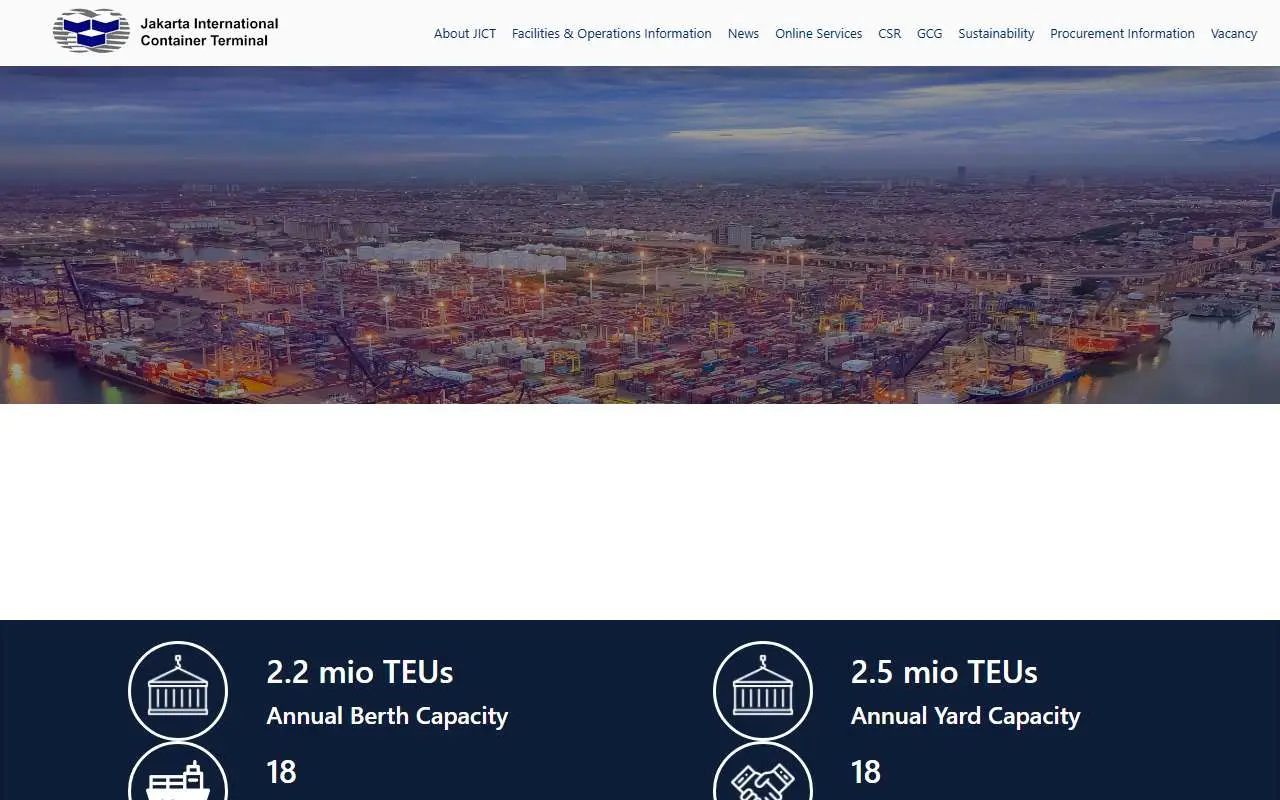Go to the News menu item
1280x800 pixels.
[743, 34]
